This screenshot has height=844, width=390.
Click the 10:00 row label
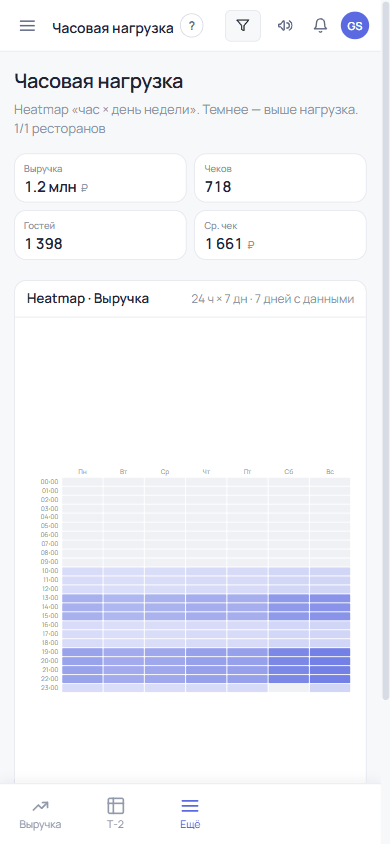tap(49, 571)
